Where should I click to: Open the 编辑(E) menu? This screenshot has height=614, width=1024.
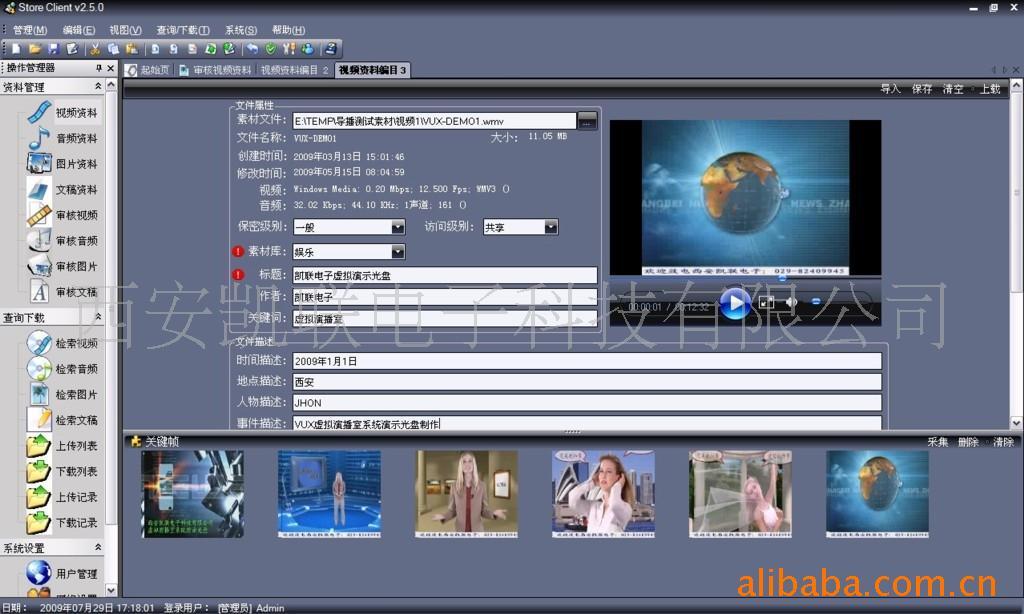click(78, 30)
